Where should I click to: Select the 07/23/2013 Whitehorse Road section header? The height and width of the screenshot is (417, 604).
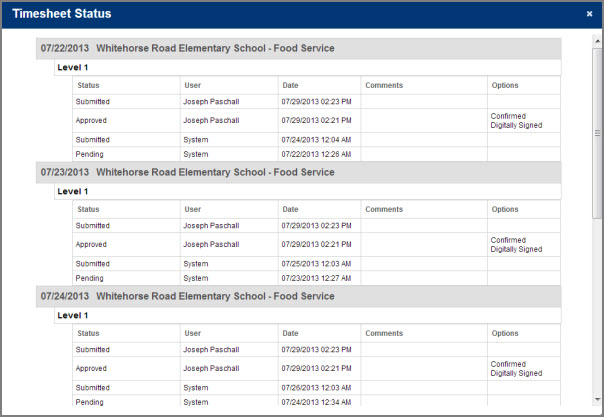187,172
